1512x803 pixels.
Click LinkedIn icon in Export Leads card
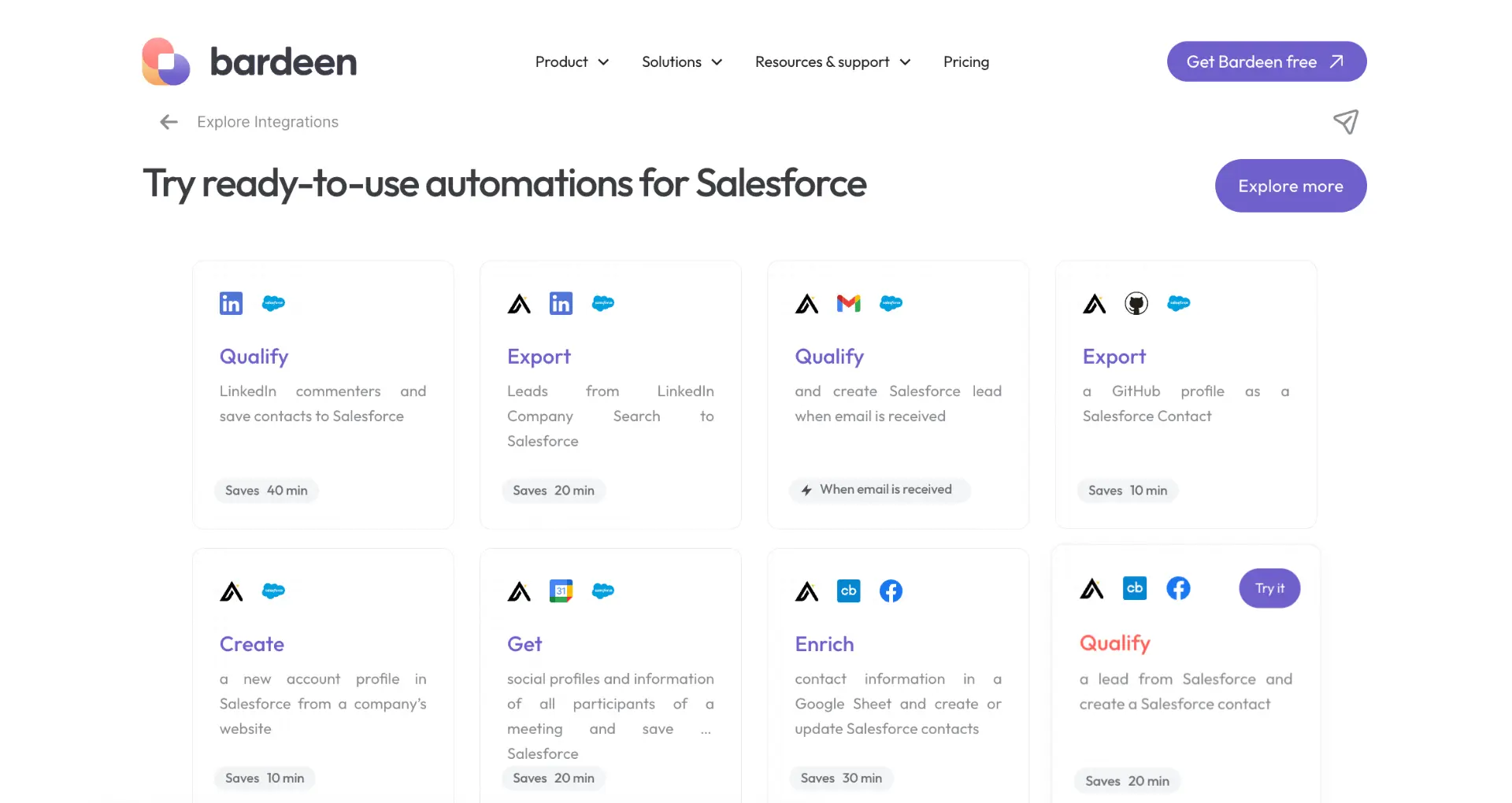tap(561, 303)
